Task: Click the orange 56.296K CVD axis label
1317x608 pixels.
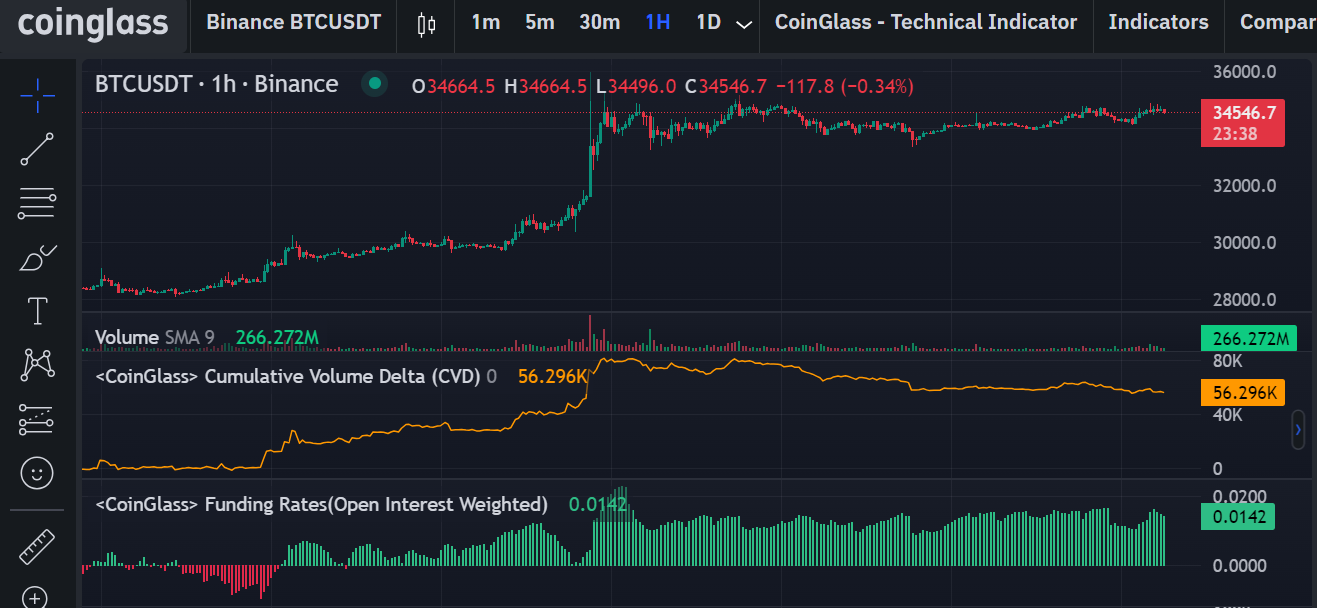Action: point(1243,392)
